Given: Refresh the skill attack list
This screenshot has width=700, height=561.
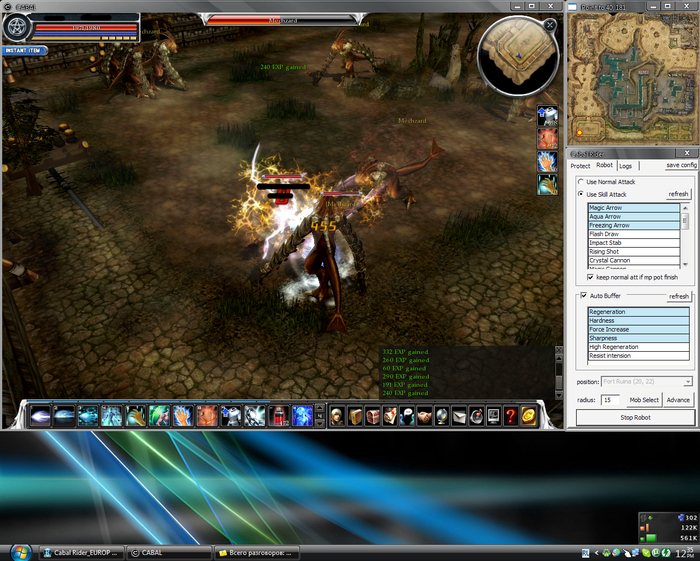Looking at the screenshot, I should click(678, 194).
